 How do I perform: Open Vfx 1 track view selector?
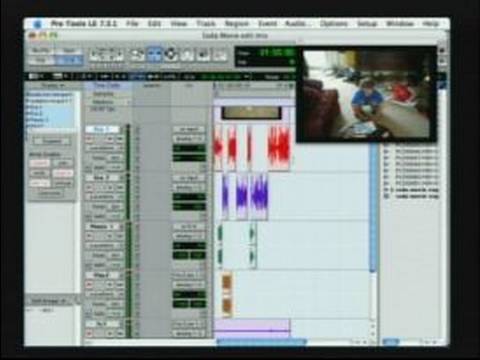pos(103,294)
